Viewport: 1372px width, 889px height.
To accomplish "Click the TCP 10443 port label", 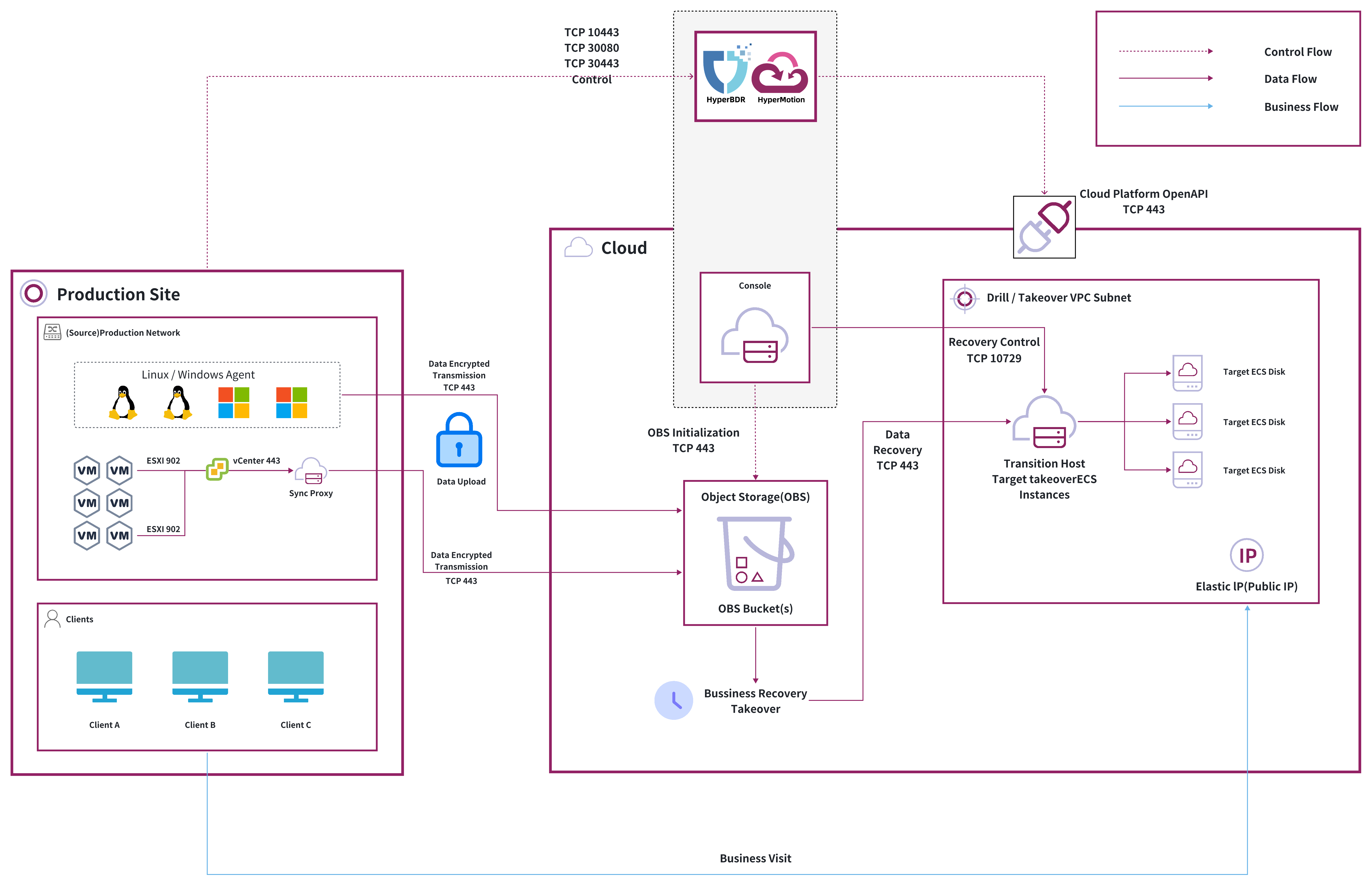I will (592, 32).
